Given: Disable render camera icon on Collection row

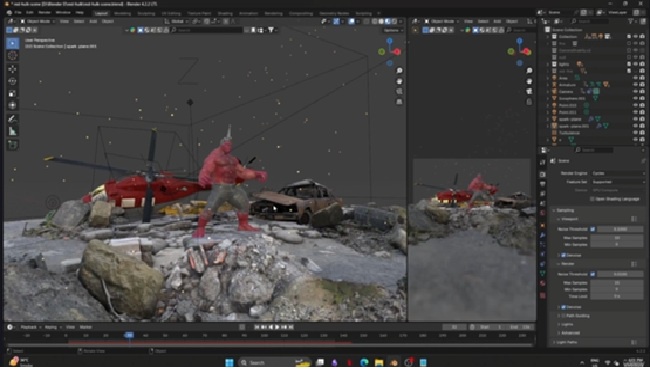Looking at the screenshot, I should point(642,36).
